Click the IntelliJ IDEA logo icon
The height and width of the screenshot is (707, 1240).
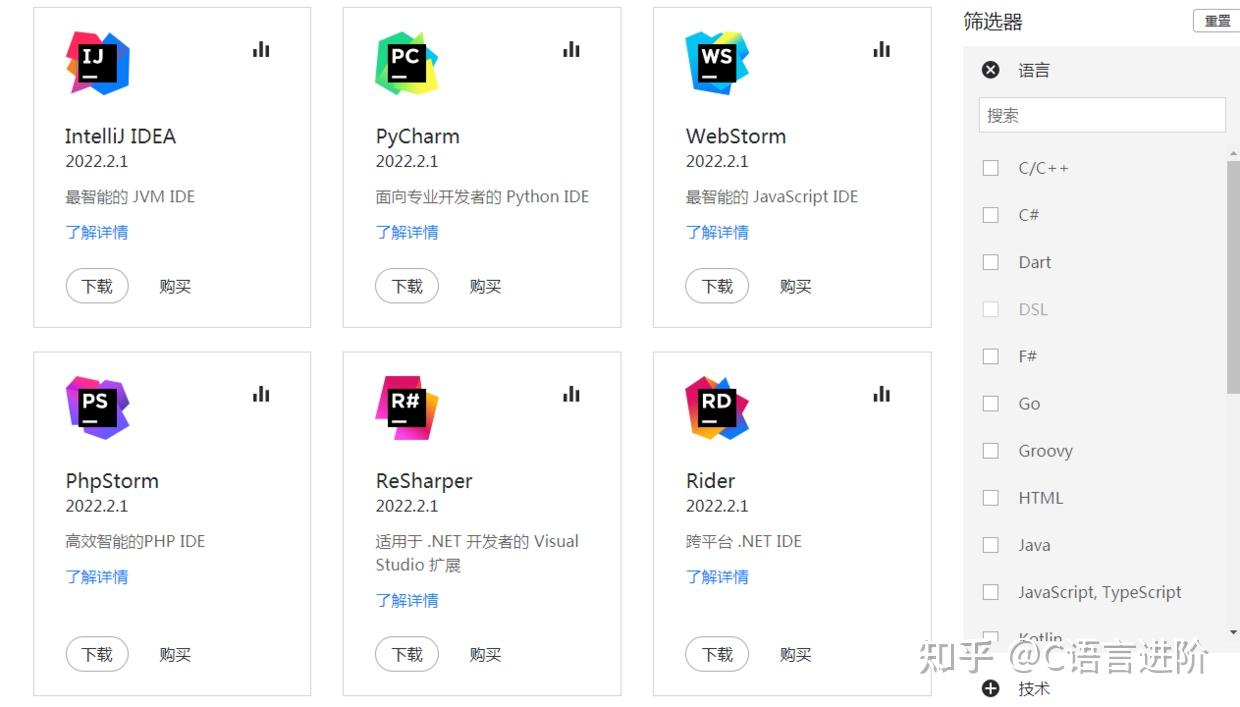tap(98, 63)
